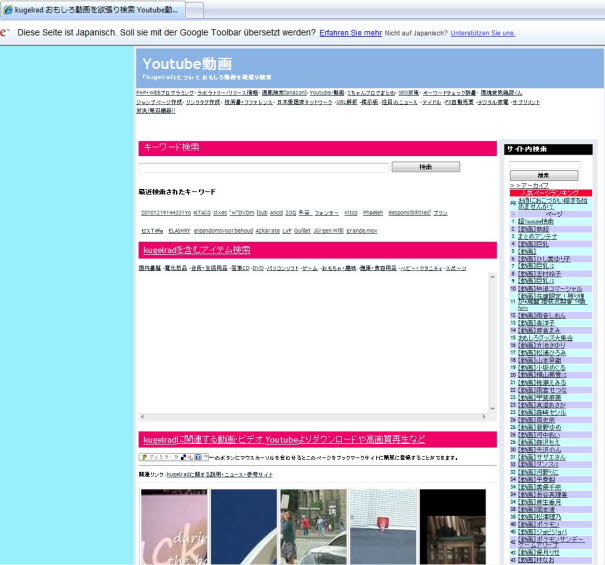605x565 pixels.
Task: Open recent keyword 'フェンダー'
Action: pos(326,213)
